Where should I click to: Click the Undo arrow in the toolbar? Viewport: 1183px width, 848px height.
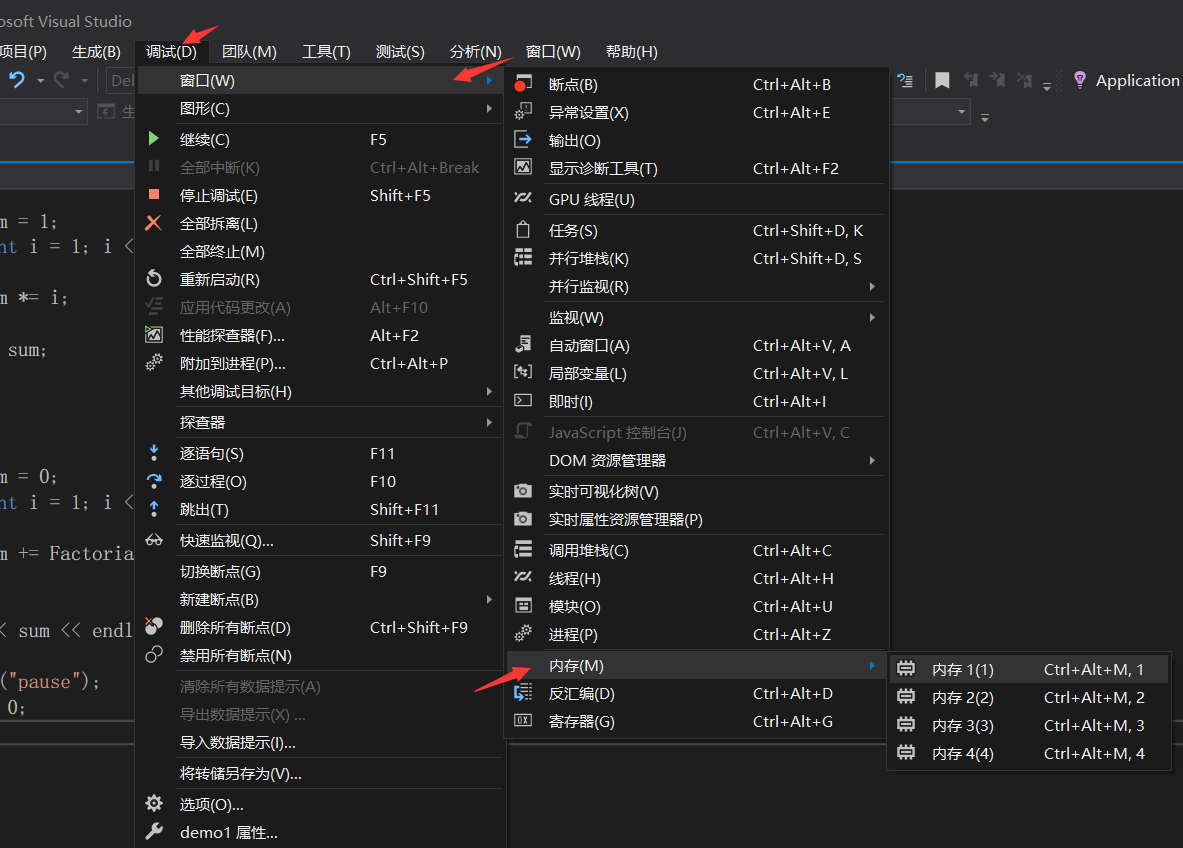[x=17, y=79]
